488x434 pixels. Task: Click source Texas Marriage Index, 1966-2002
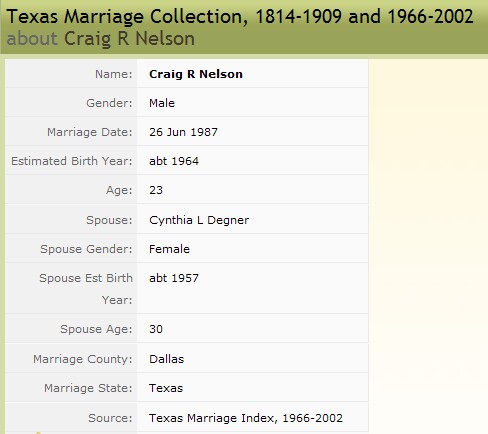click(x=246, y=418)
